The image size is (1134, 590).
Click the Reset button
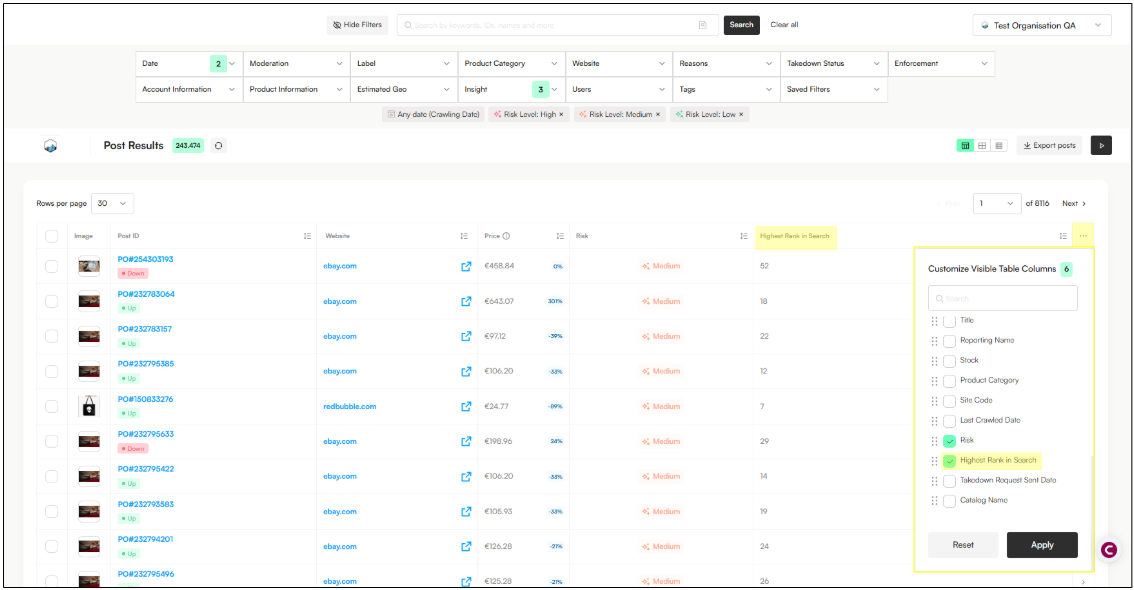coord(963,545)
